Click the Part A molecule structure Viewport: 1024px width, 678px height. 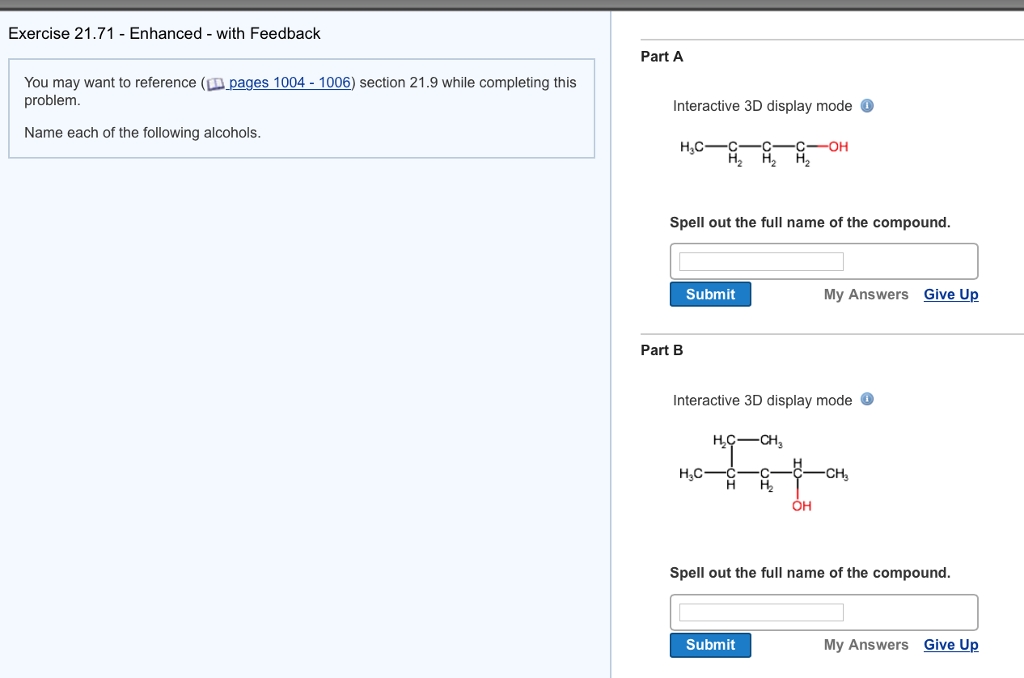[x=764, y=153]
